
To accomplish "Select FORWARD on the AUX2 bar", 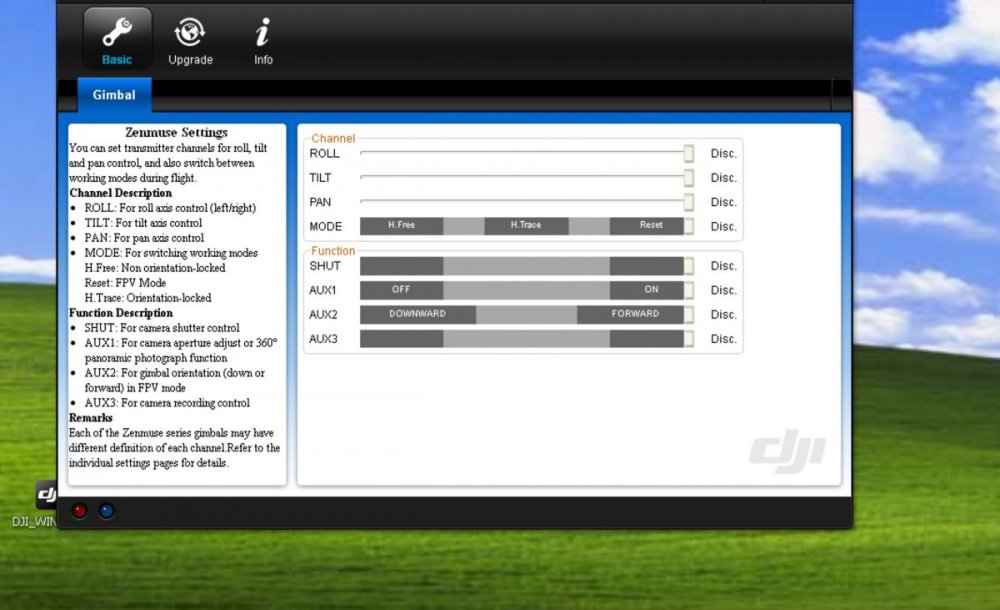I will pyautogui.click(x=631, y=314).
